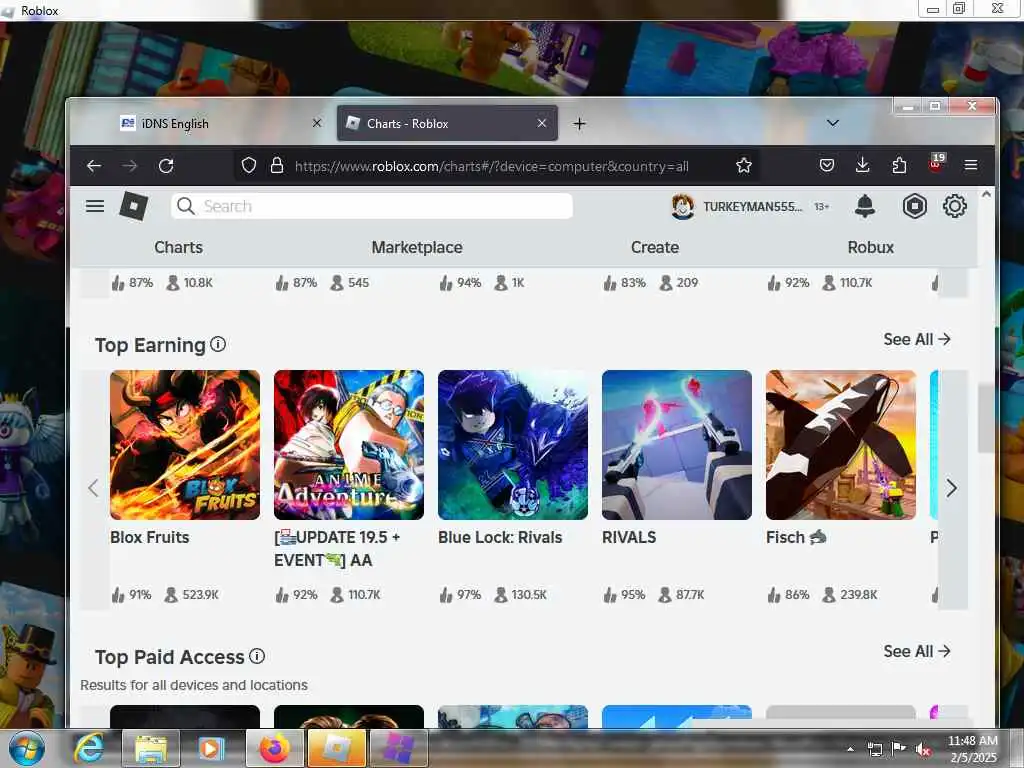
Task: Expand the list all tabs chevron
Action: tap(833, 123)
